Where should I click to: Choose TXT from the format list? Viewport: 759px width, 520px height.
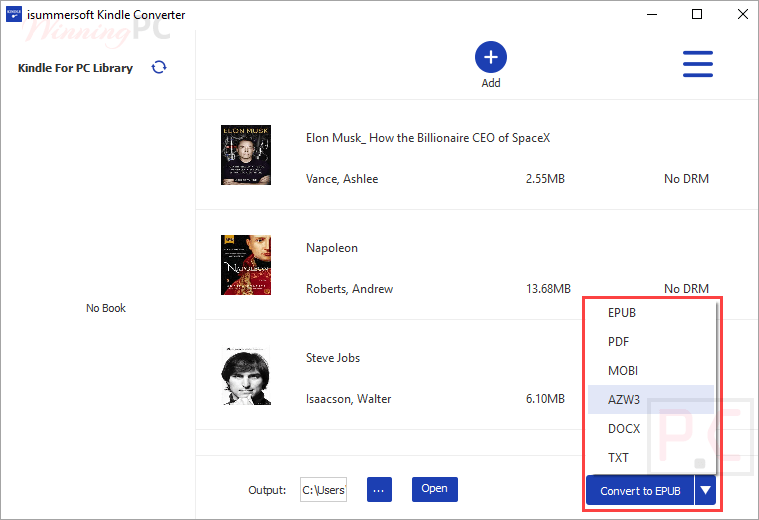pos(651,458)
